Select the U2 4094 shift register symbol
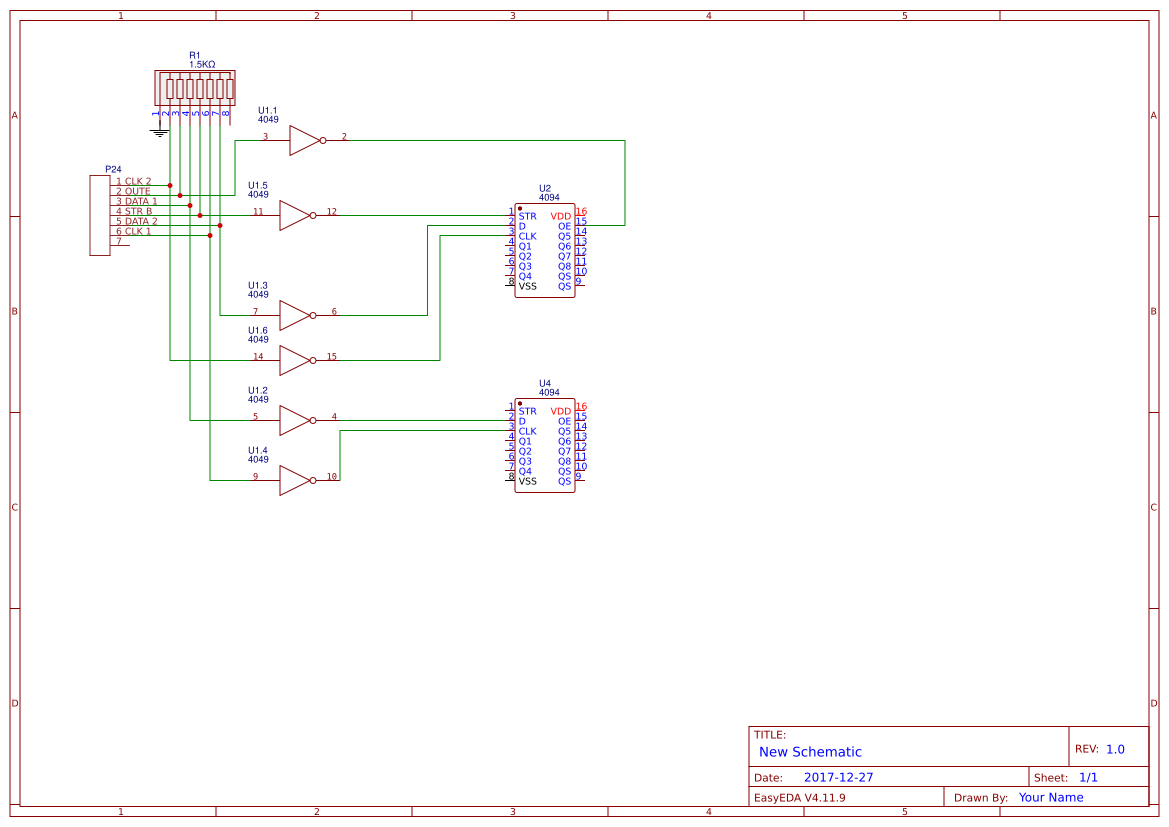Screen dimensions: 1169x827 (x=543, y=248)
